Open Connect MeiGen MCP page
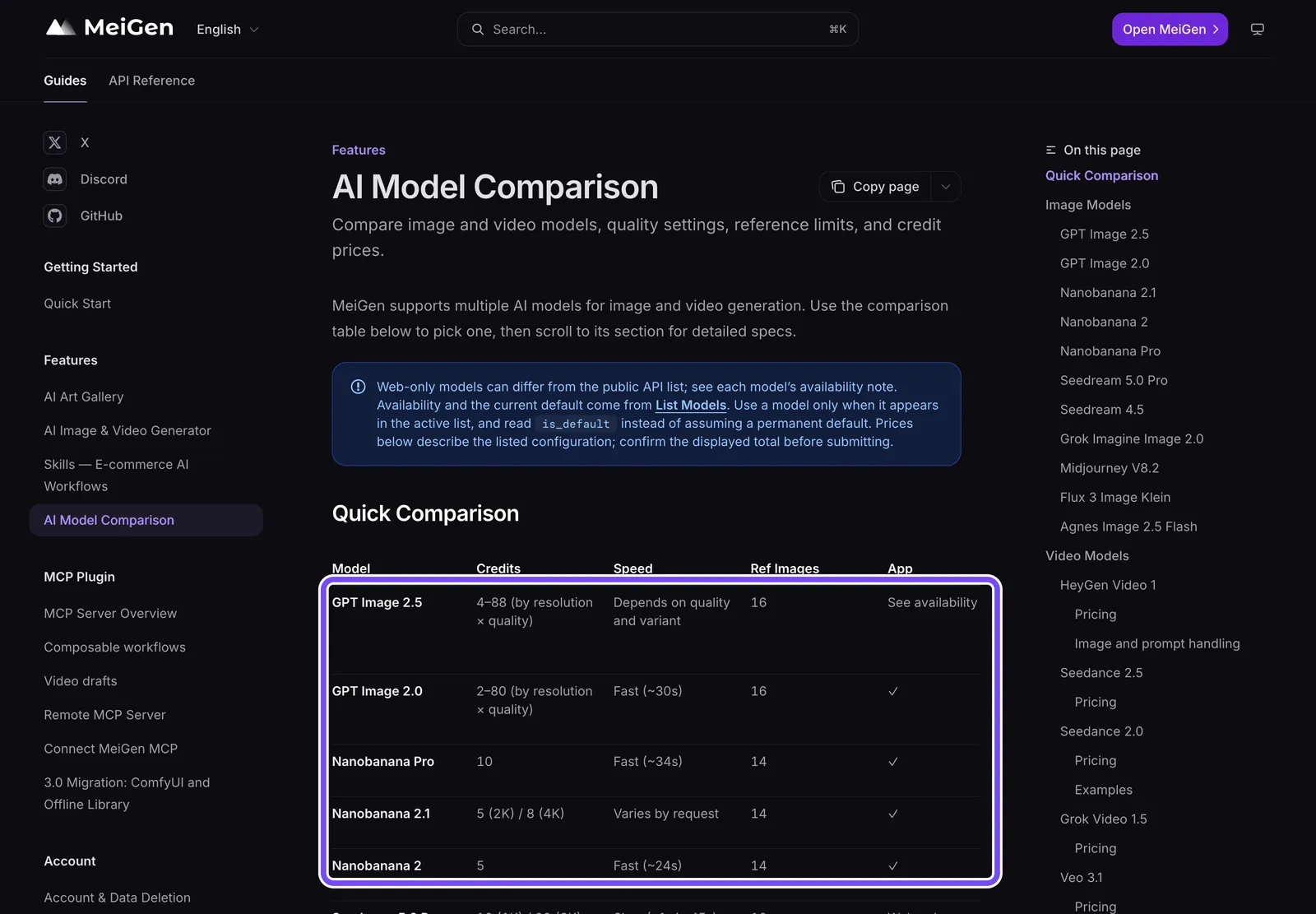The height and width of the screenshot is (914, 1316). click(111, 749)
